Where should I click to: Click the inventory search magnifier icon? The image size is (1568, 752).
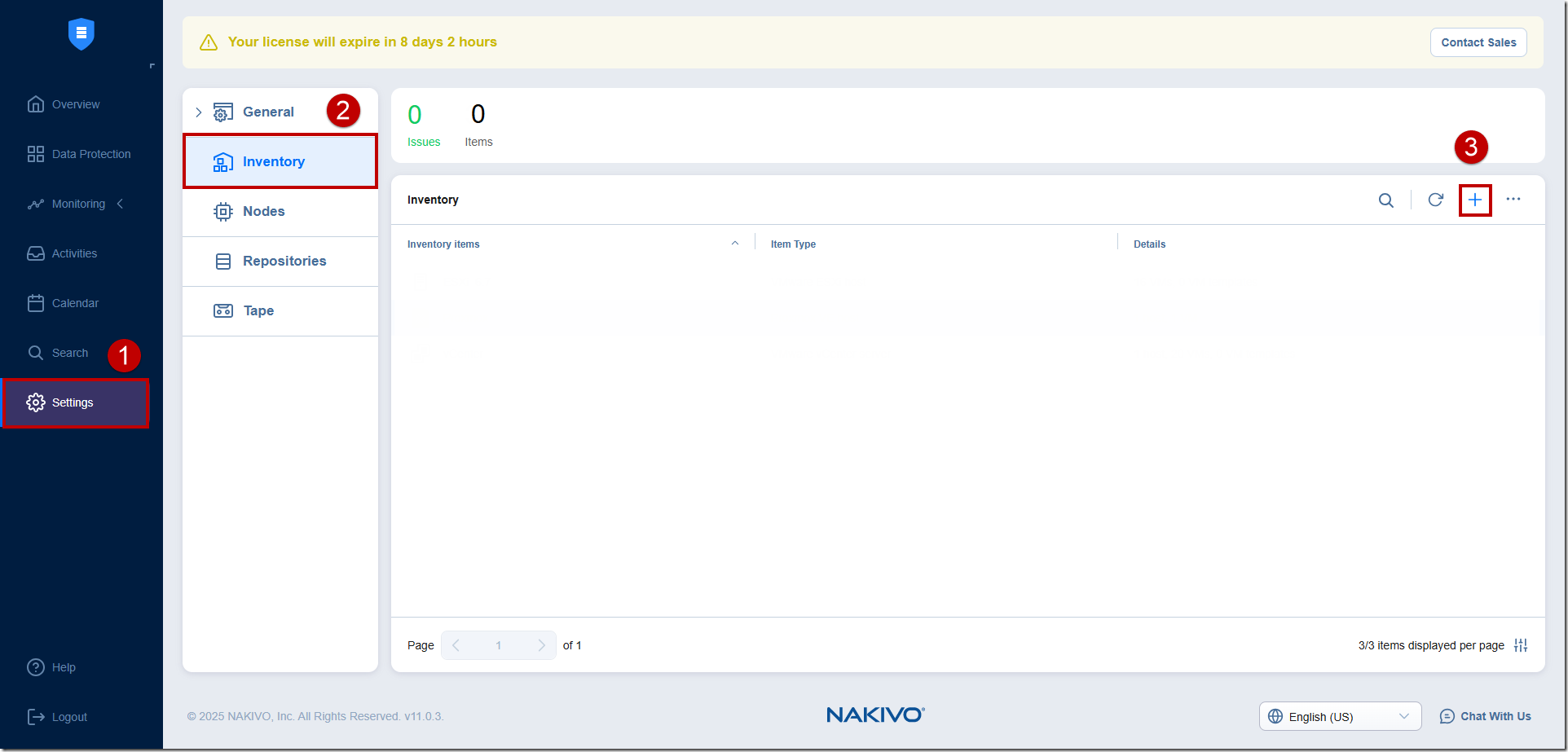pos(1385,200)
